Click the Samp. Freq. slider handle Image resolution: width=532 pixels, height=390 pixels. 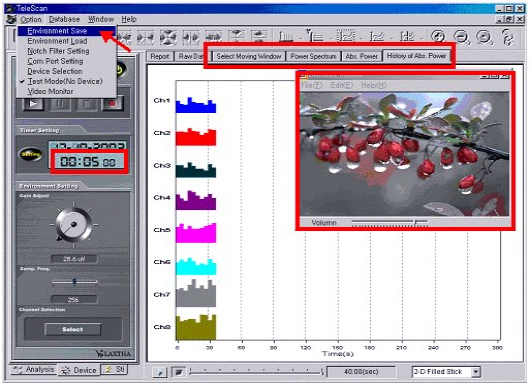pyautogui.click(x=75, y=281)
